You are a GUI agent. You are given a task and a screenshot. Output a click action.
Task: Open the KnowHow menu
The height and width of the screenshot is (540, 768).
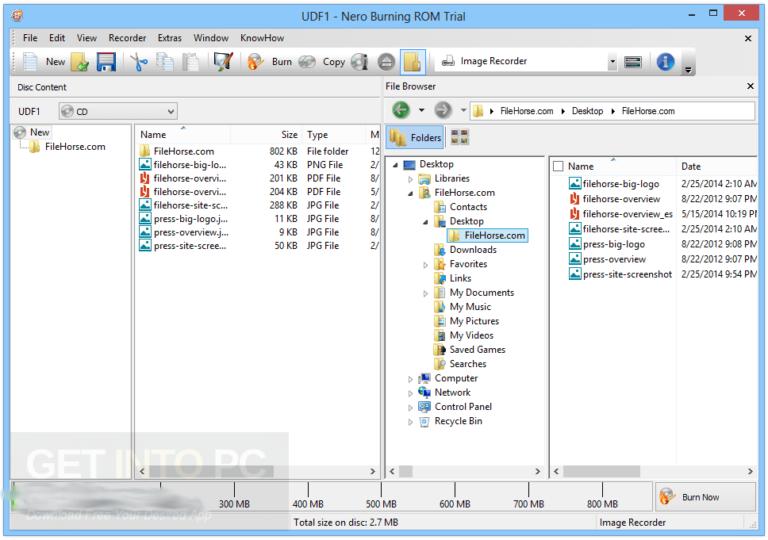click(x=262, y=38)
